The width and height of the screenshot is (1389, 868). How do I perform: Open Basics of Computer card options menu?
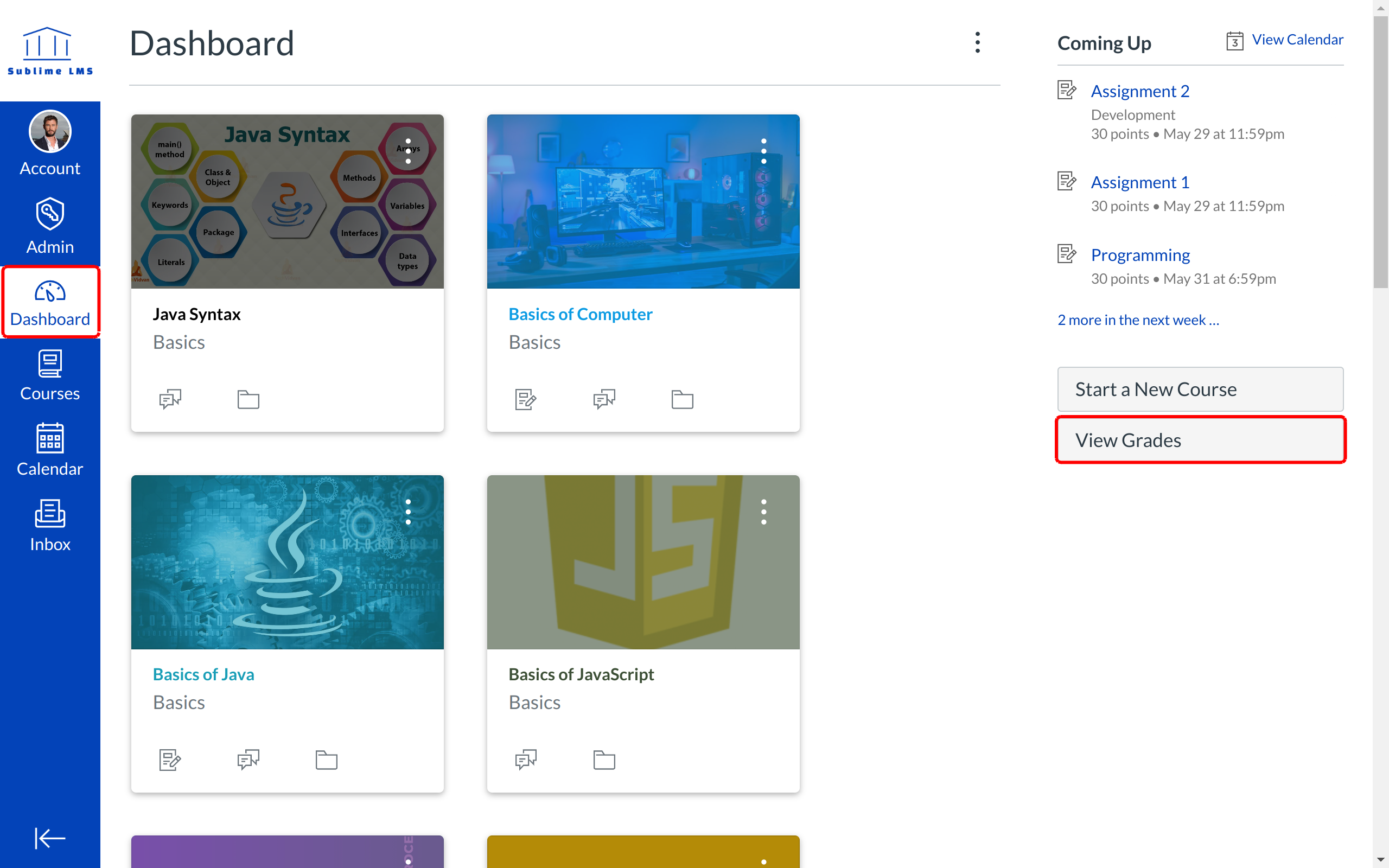763,151
